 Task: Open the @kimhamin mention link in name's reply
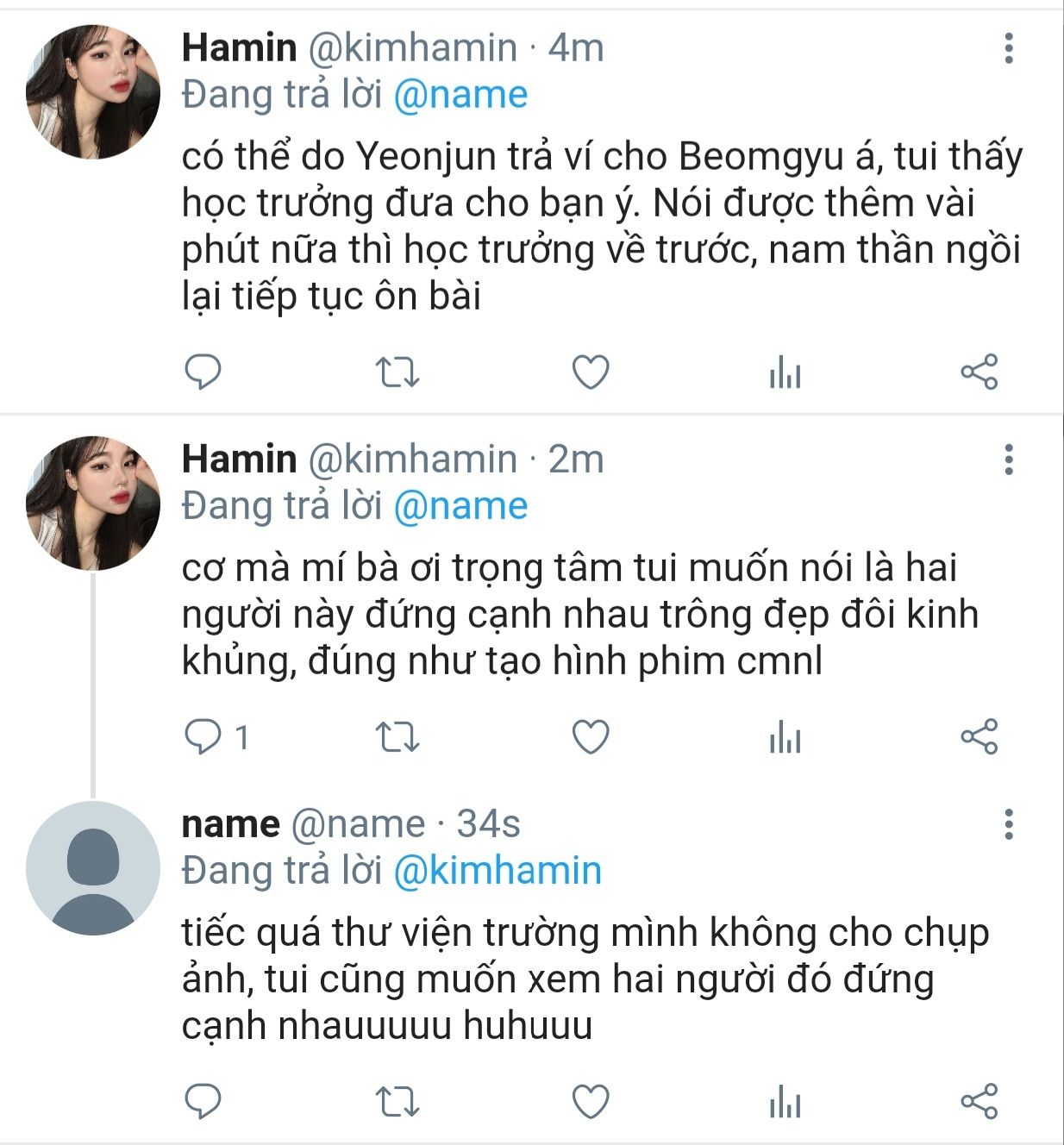(497, 871)
